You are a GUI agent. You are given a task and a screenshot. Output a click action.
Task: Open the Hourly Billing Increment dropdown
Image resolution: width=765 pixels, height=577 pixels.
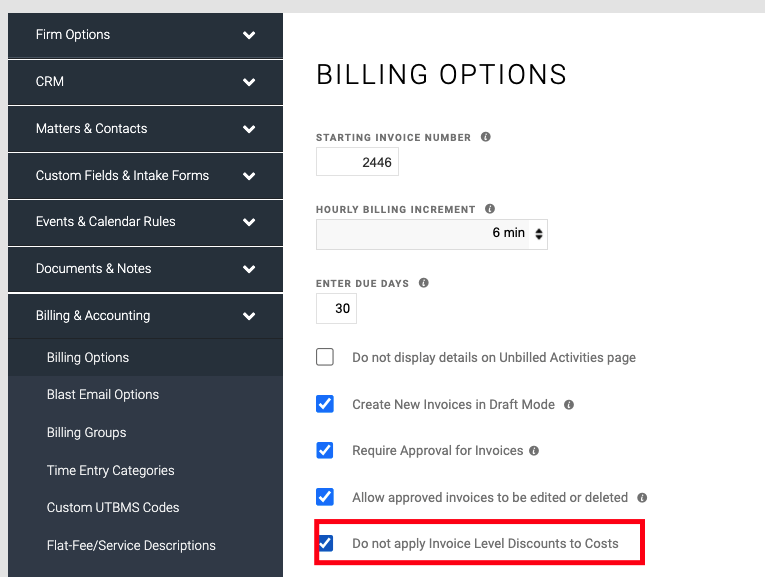click(x=432, y=234)
